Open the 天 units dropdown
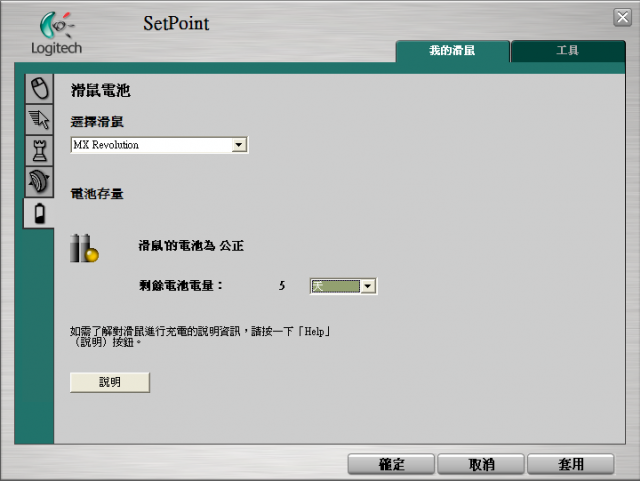 point(343,286)
